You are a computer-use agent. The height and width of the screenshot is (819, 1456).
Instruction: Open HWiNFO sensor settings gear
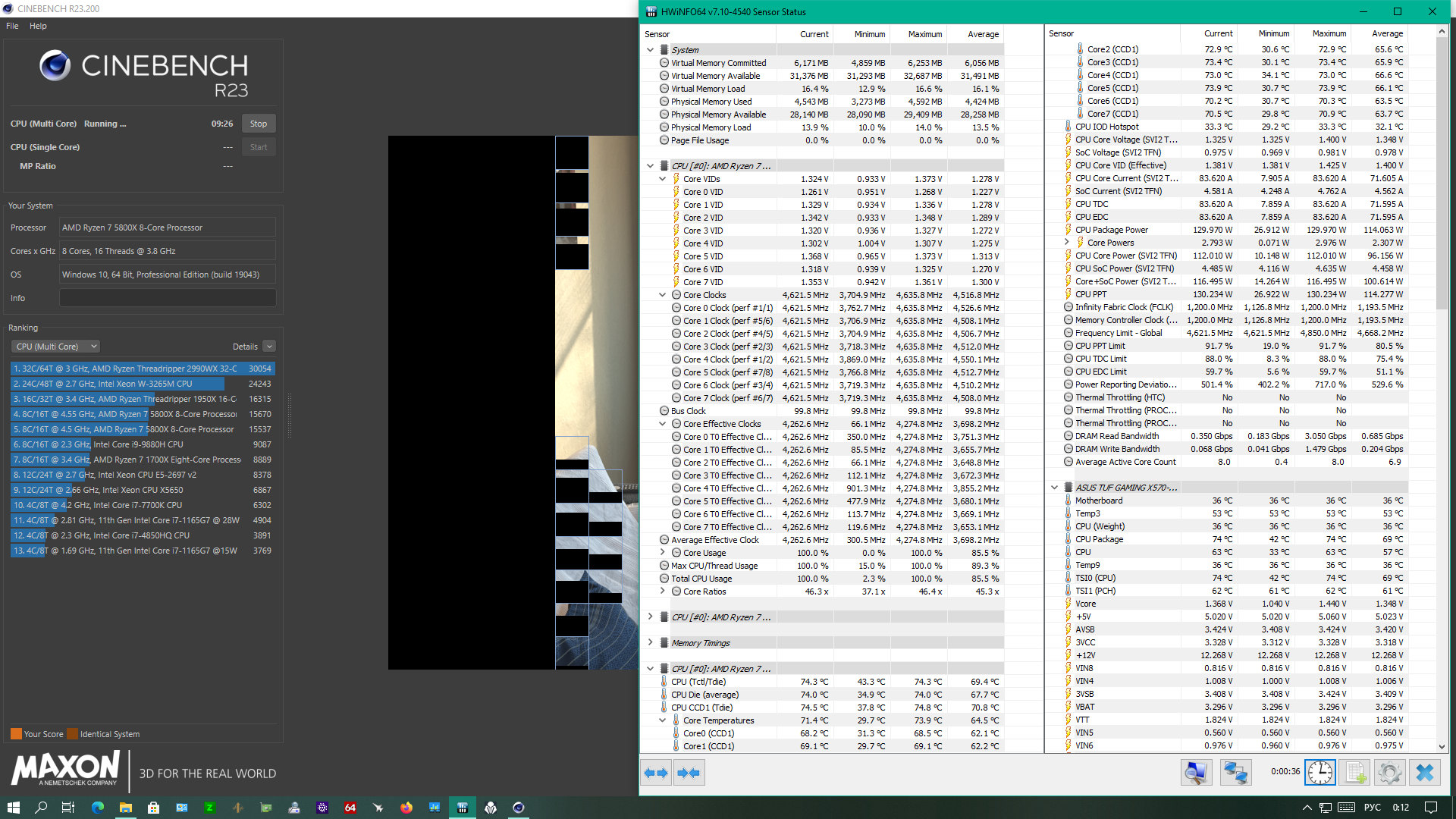coord(1390,773)
